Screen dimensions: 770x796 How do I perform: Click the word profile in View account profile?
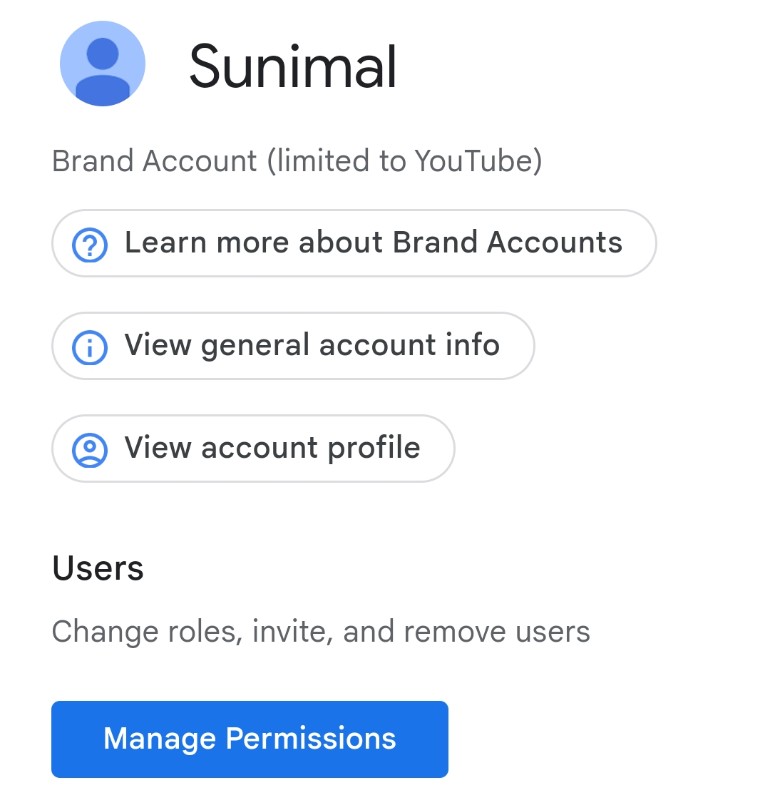[374, 449]
